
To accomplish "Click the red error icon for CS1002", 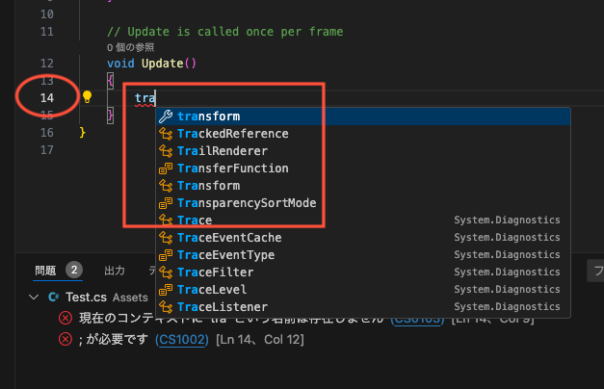I will pyautogui.click(x=65, y=339).
